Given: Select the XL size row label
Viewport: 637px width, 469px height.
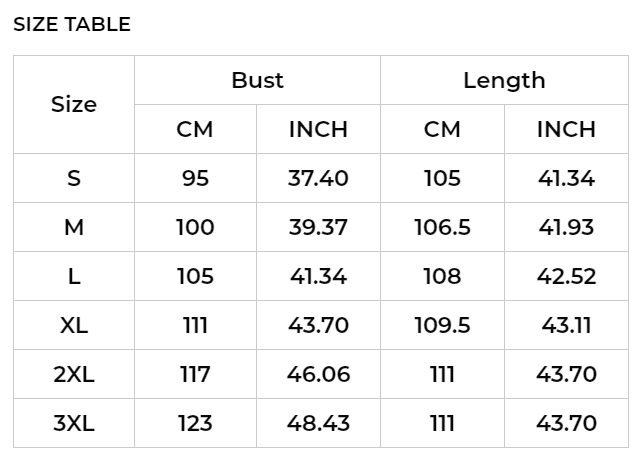Looking at the screenshot, I should pos(74,325).
